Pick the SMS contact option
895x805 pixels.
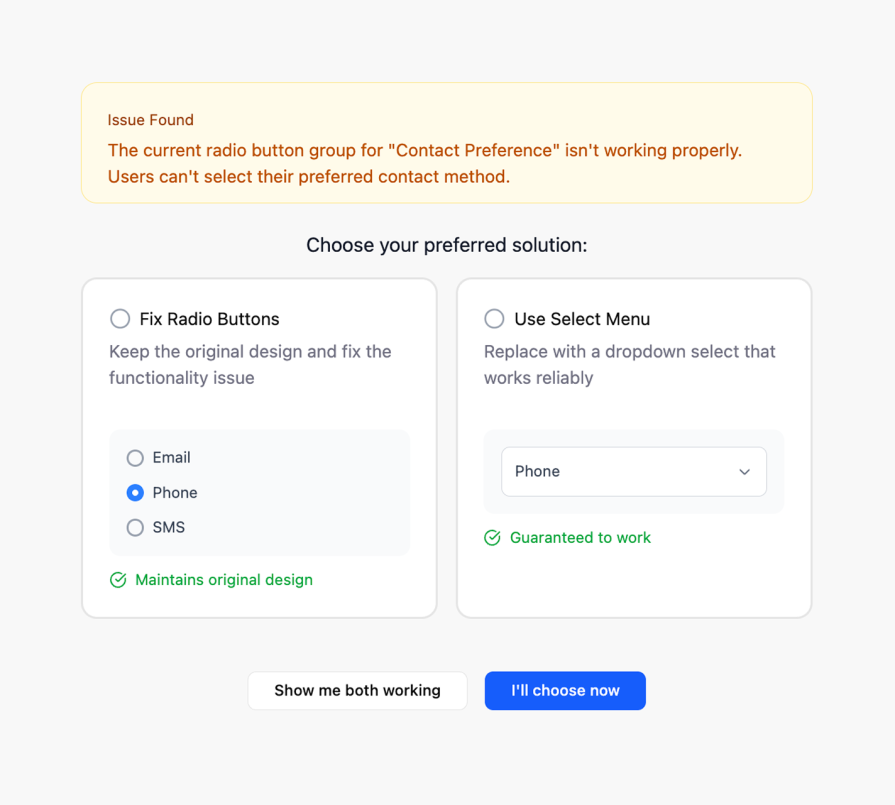coord(135,527)
